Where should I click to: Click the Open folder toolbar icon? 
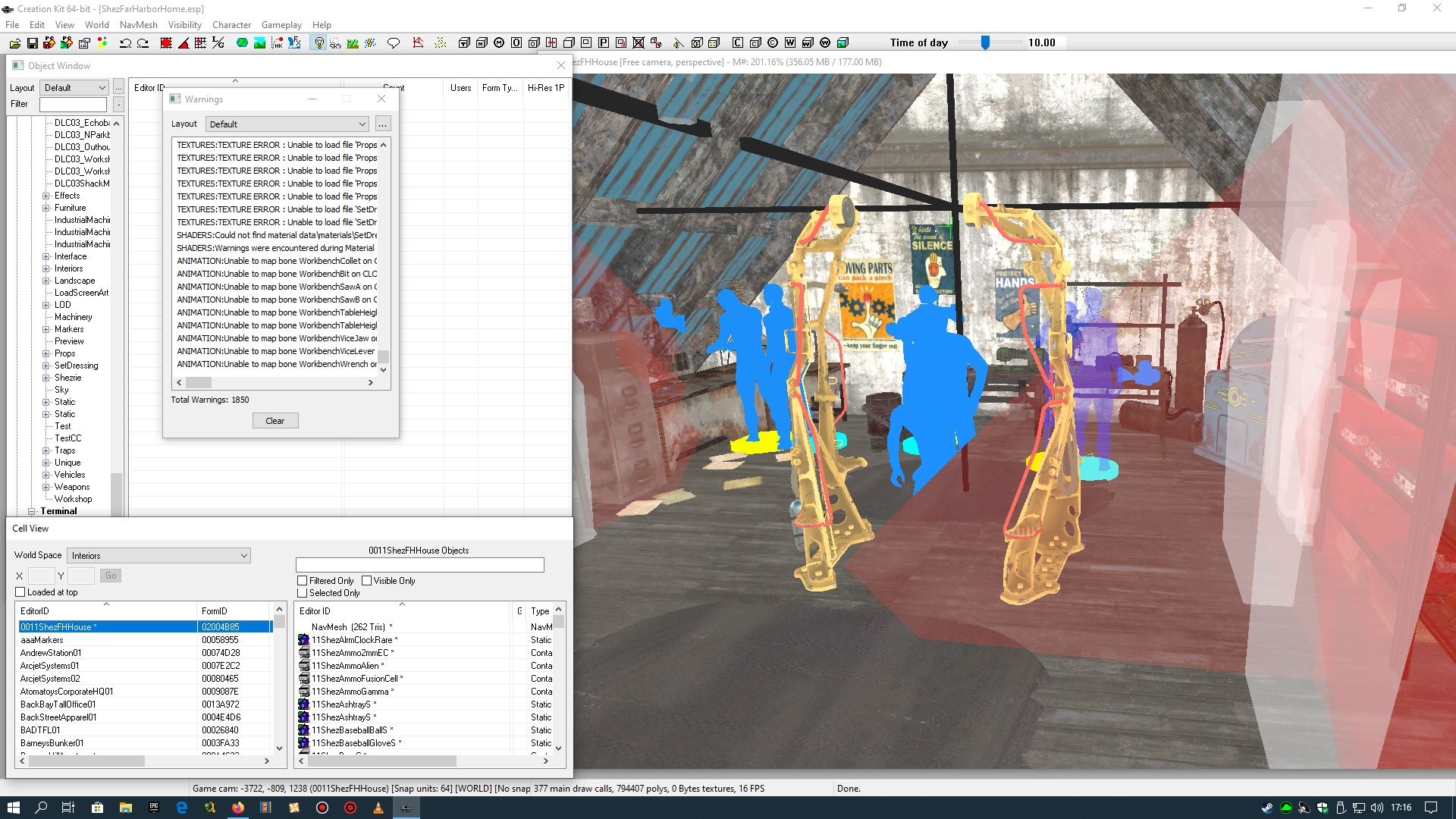[15, 43]
